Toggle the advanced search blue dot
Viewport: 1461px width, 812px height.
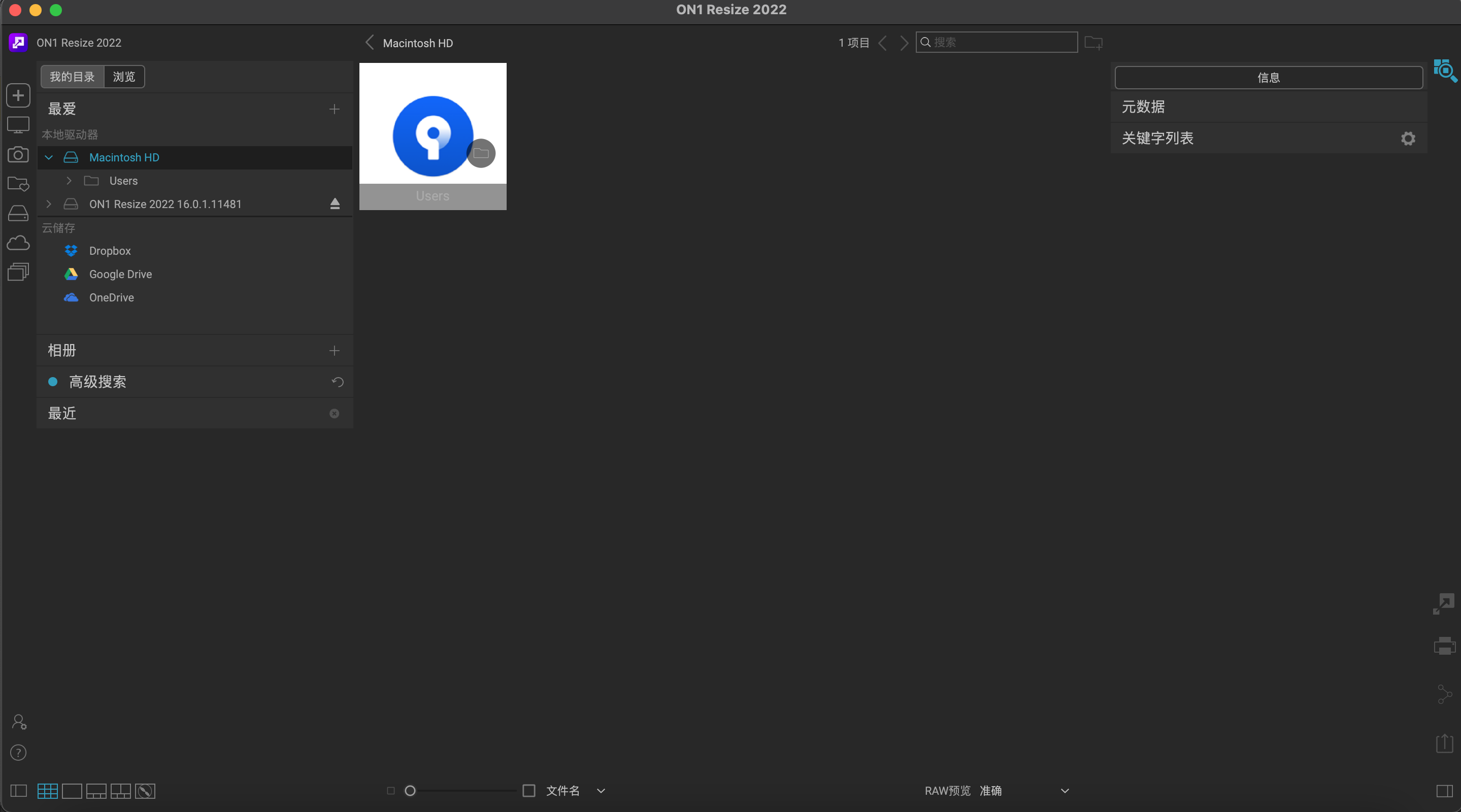click(53, 382)
